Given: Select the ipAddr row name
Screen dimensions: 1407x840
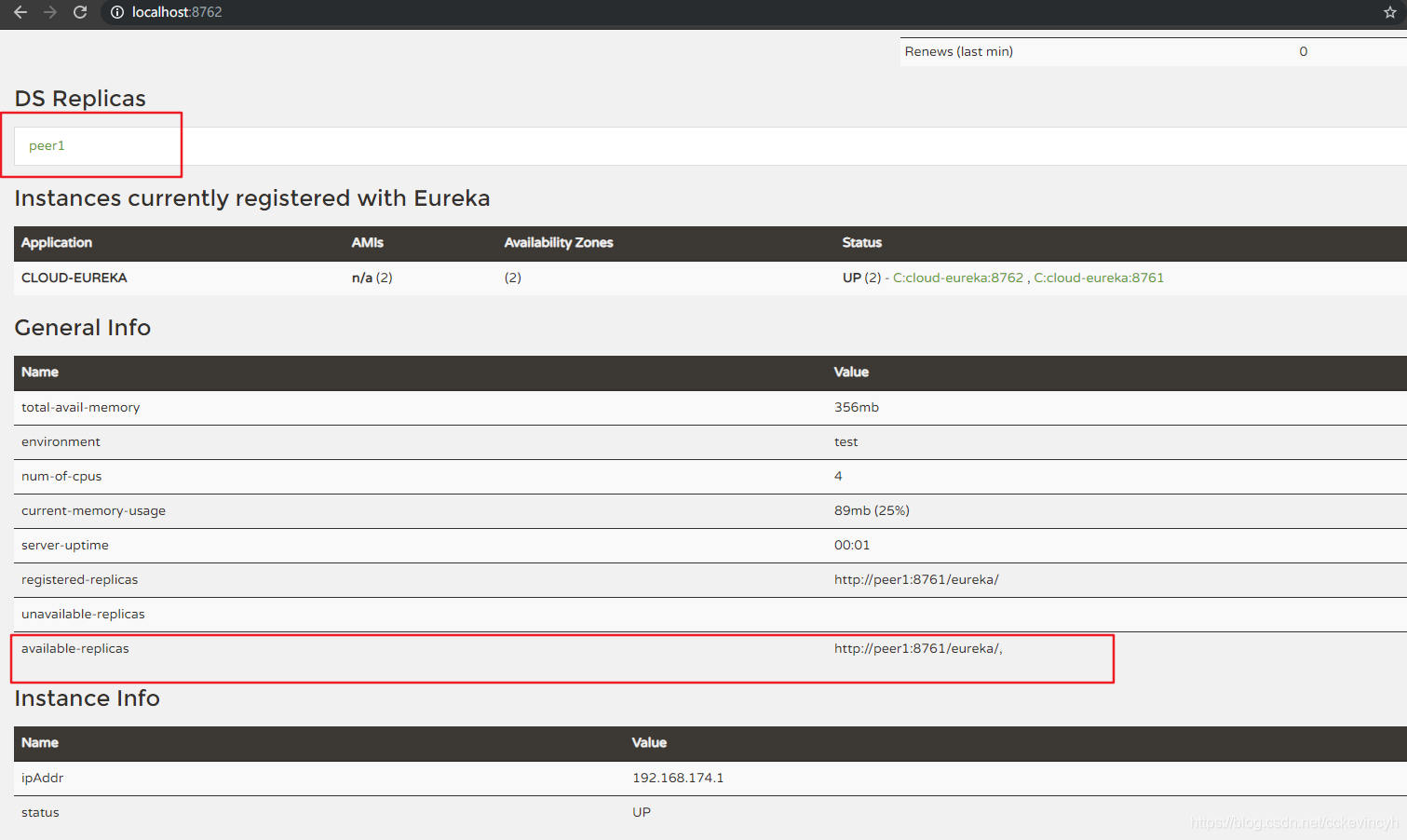Looking at the screenshot, I should tap(43, 778).
